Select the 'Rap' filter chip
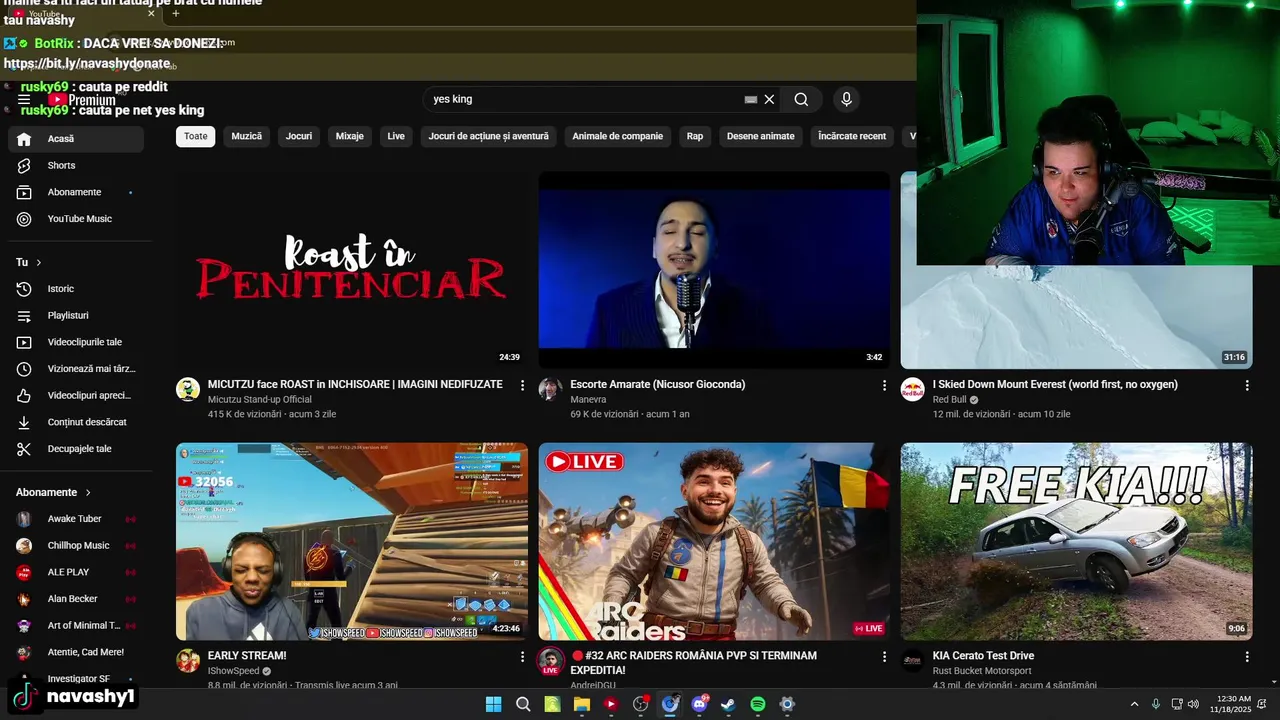The width and height of the screenshot is (1280, 720). tap(695, 136)
